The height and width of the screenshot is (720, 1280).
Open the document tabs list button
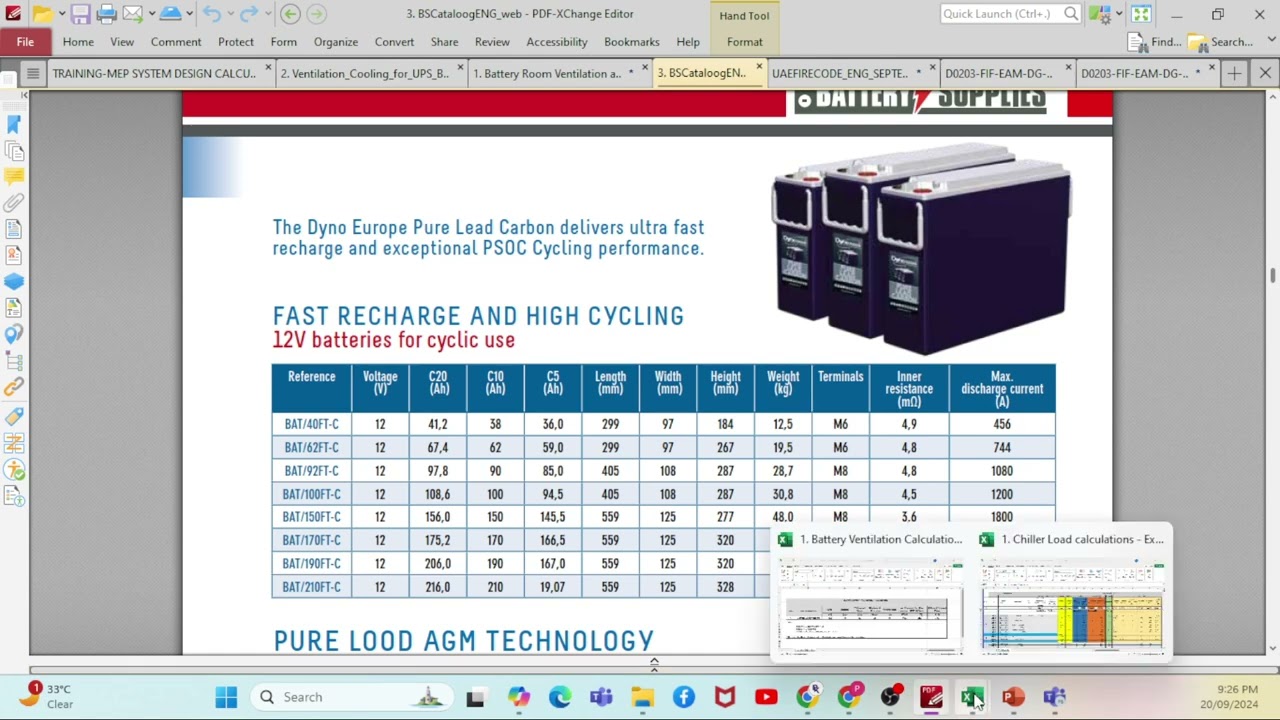(32, 73)
